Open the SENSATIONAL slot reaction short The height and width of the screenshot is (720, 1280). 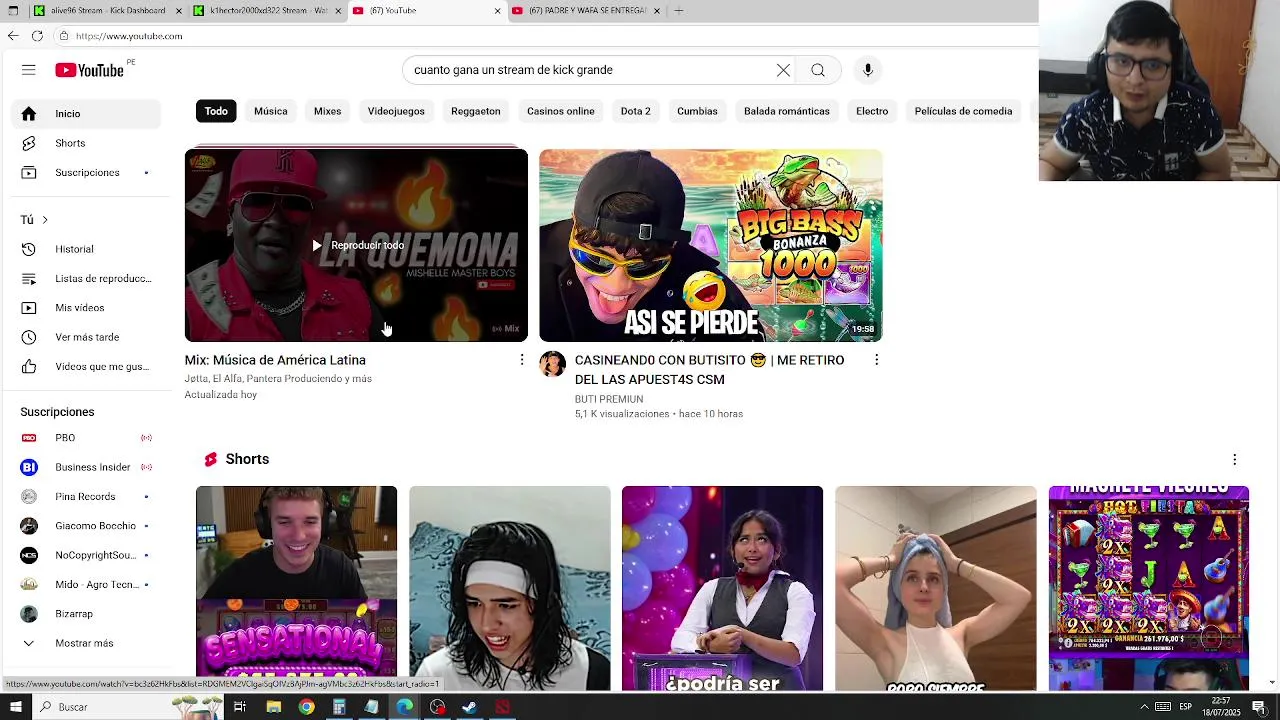[296, 588]
